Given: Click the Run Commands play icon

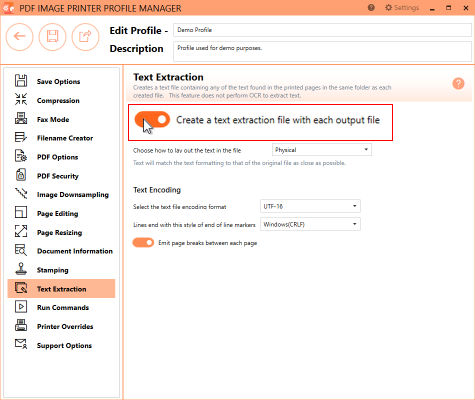Looking at the screenshot, I should [x=21, y=307].
